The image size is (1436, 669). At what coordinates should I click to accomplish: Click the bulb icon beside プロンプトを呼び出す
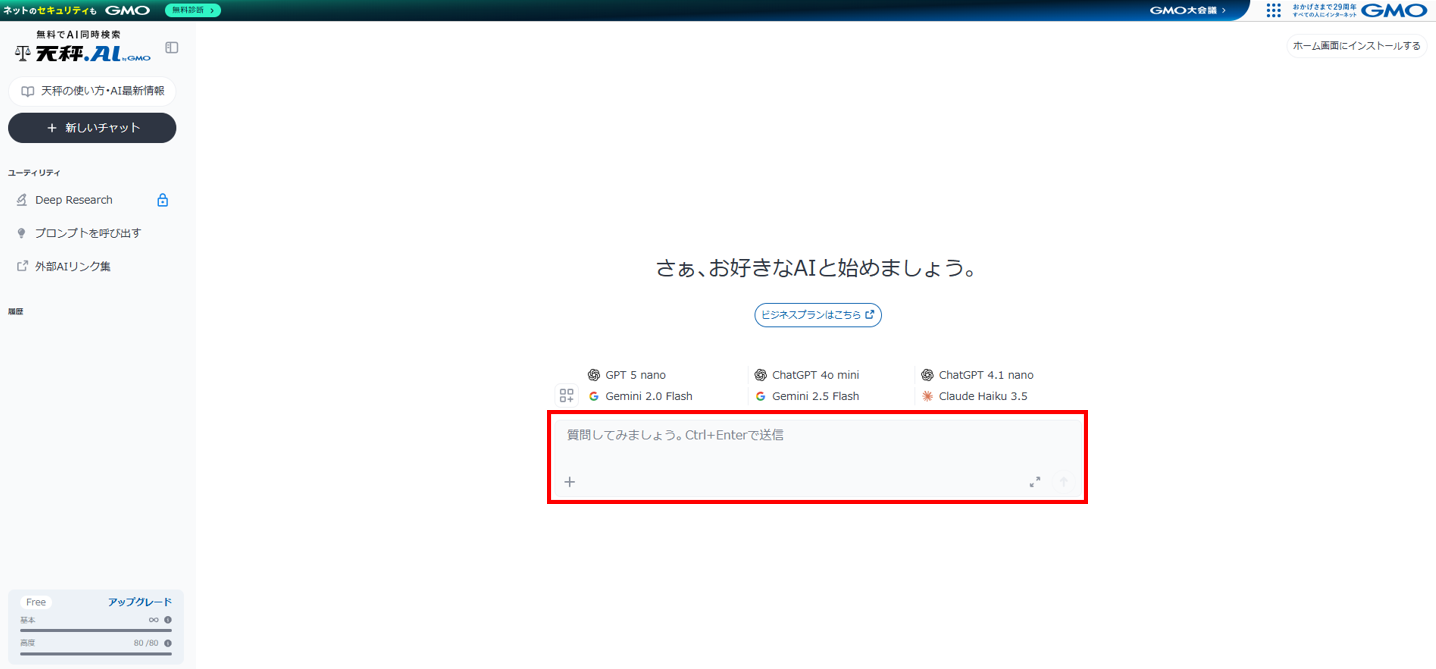[x=21, y=232]
